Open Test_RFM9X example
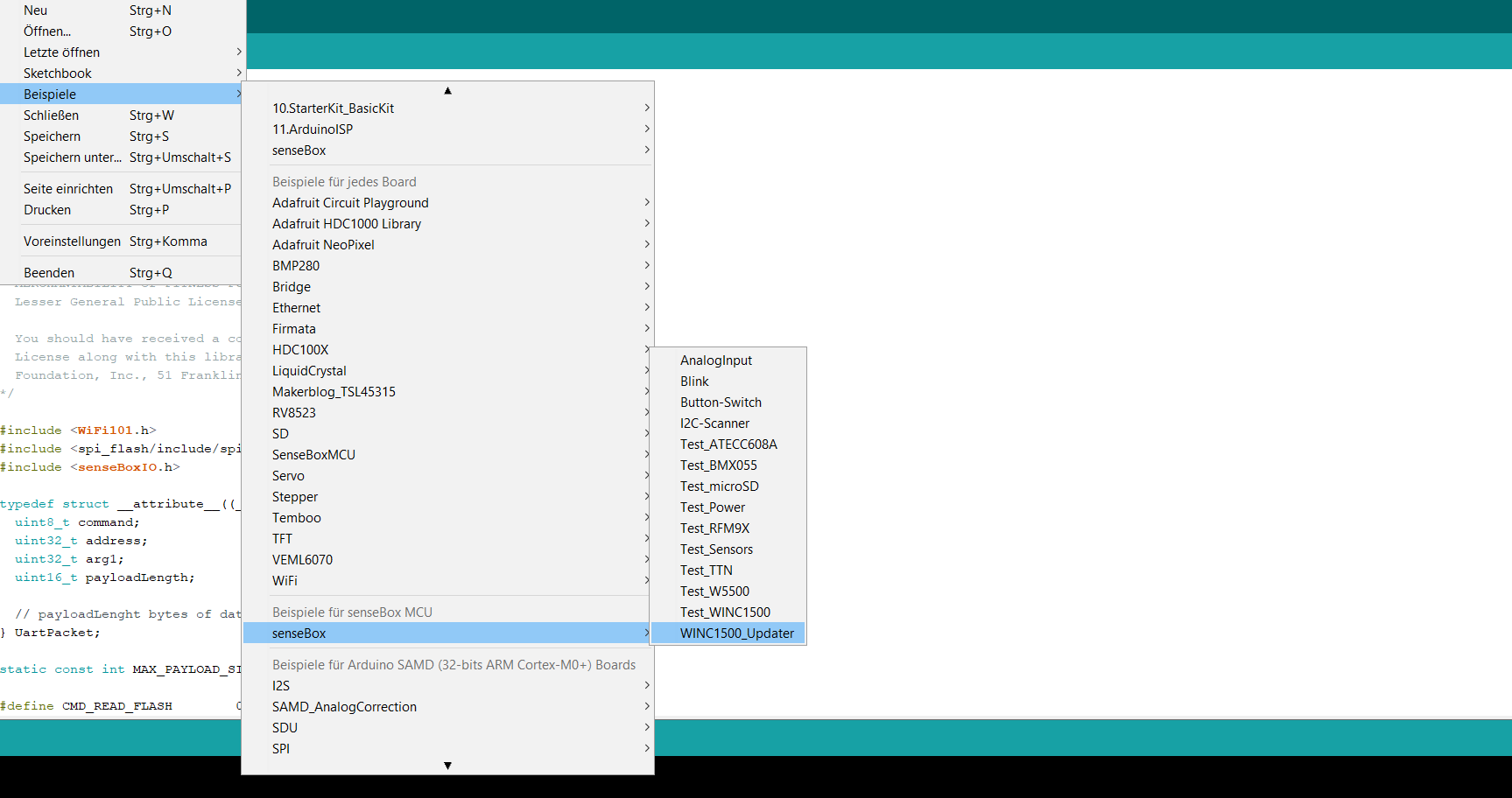1512x798 pixels. click(728, 528)
